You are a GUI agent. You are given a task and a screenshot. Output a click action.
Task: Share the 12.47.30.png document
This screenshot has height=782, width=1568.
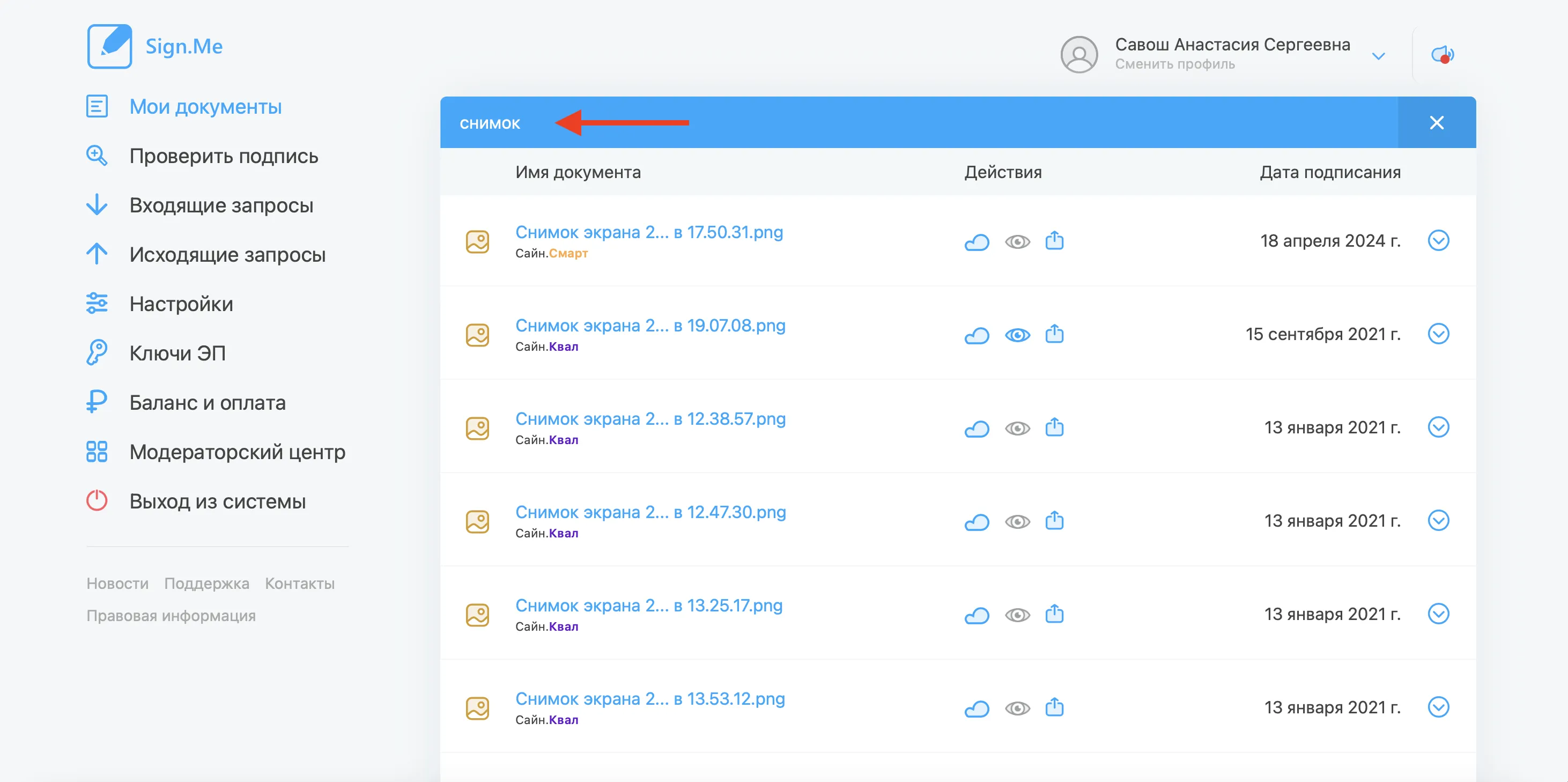click(x=1054, y=520)
